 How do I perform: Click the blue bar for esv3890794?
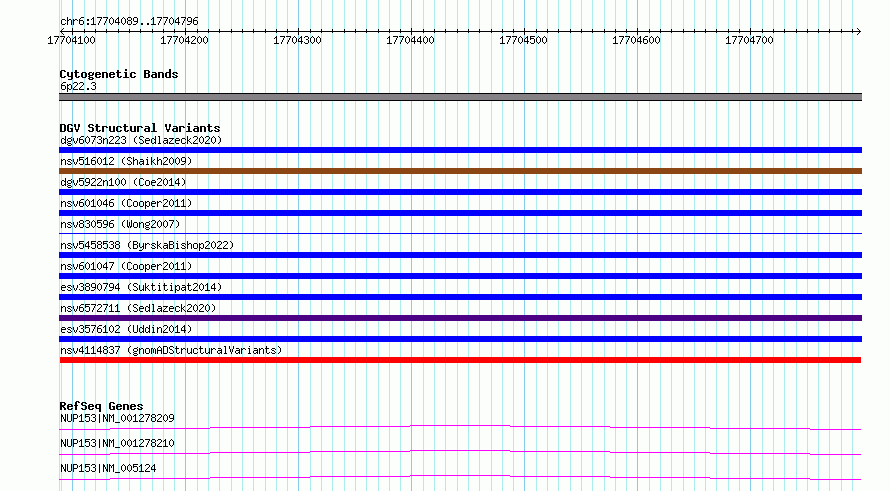[x=460, y=297]
